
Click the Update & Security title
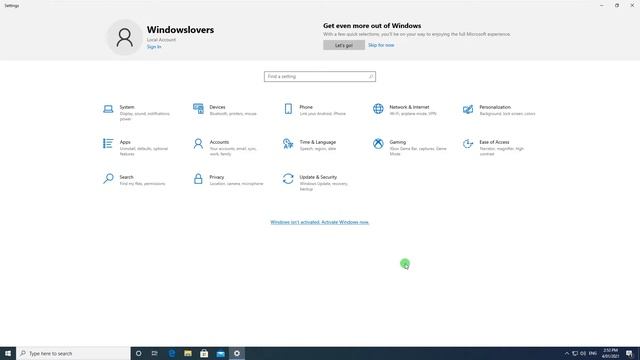[318, 177]
